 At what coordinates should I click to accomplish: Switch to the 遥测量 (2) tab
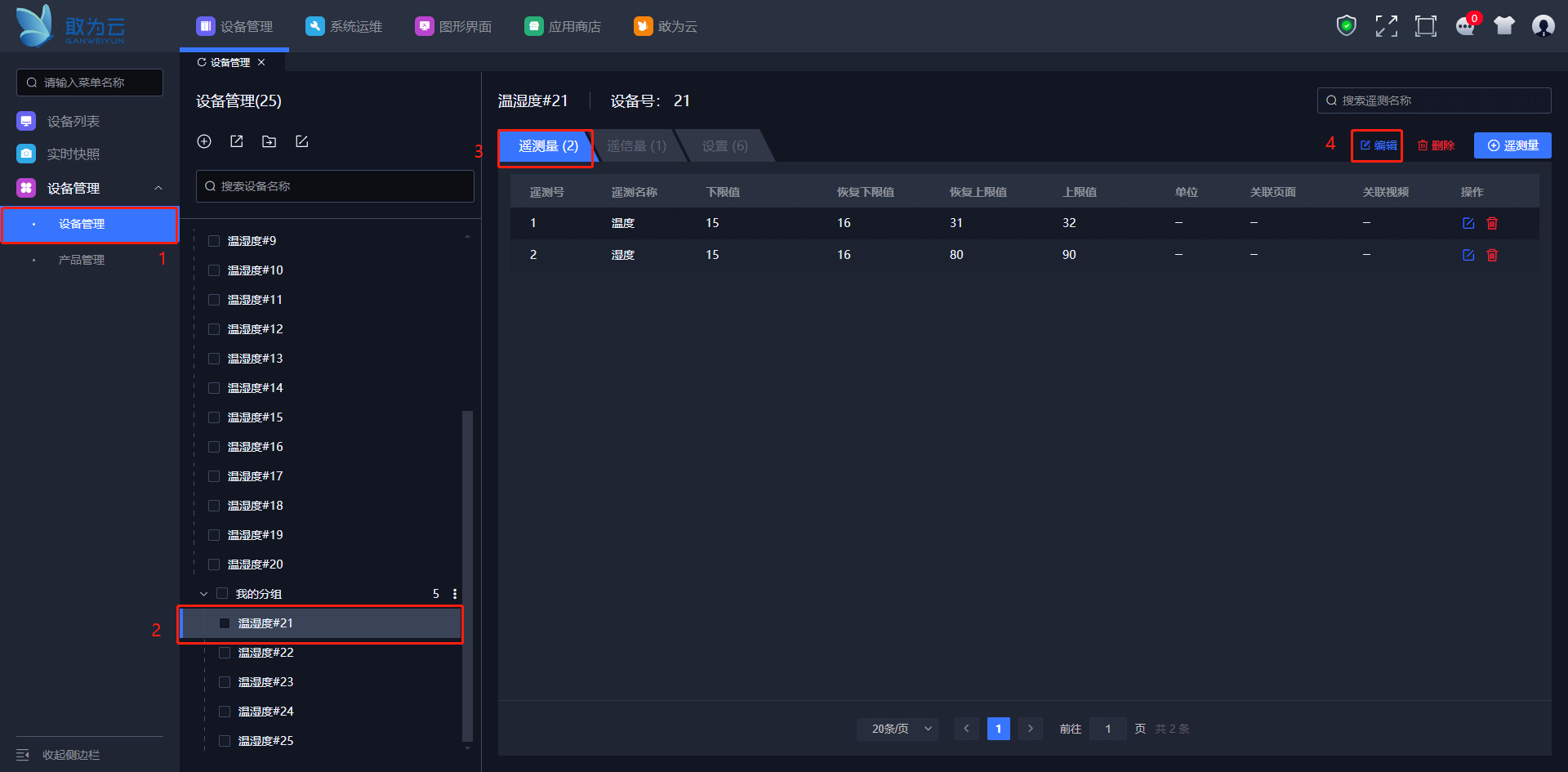(548, 146)
